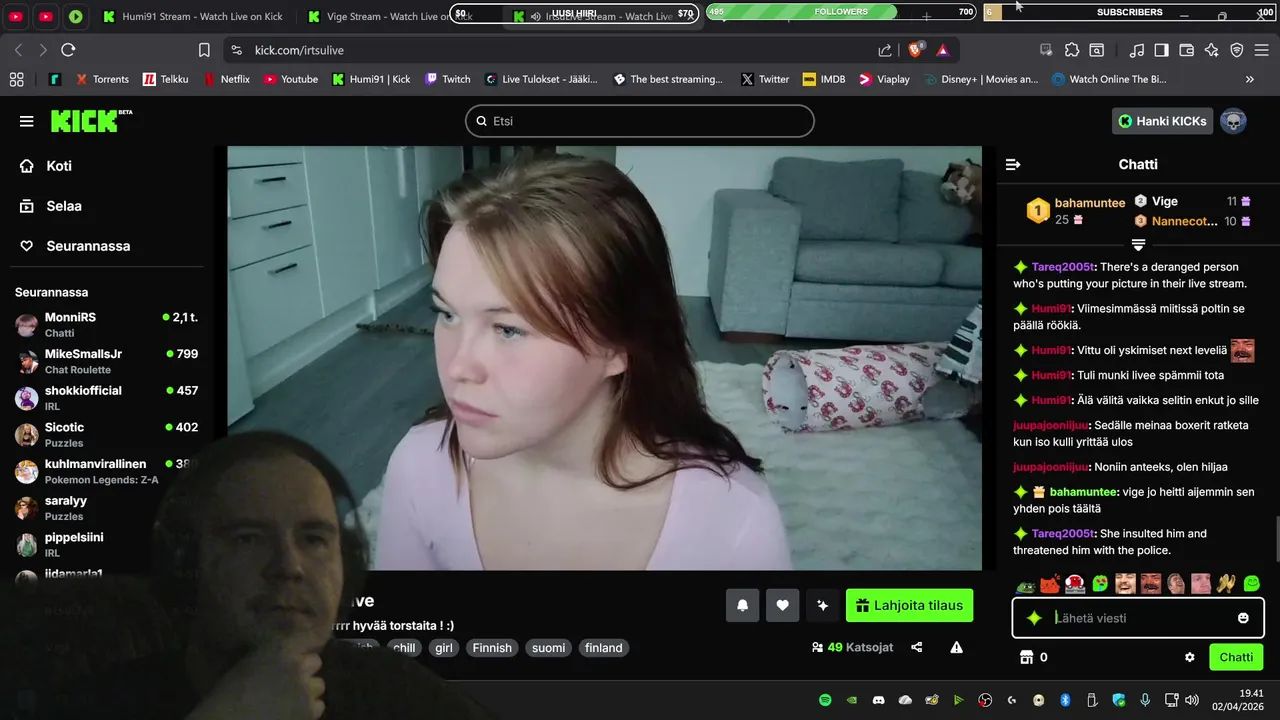This screenshot has height=720, width=1280.
Task: Open Brave Rewards triangle icon
Action: click(943, 50)
